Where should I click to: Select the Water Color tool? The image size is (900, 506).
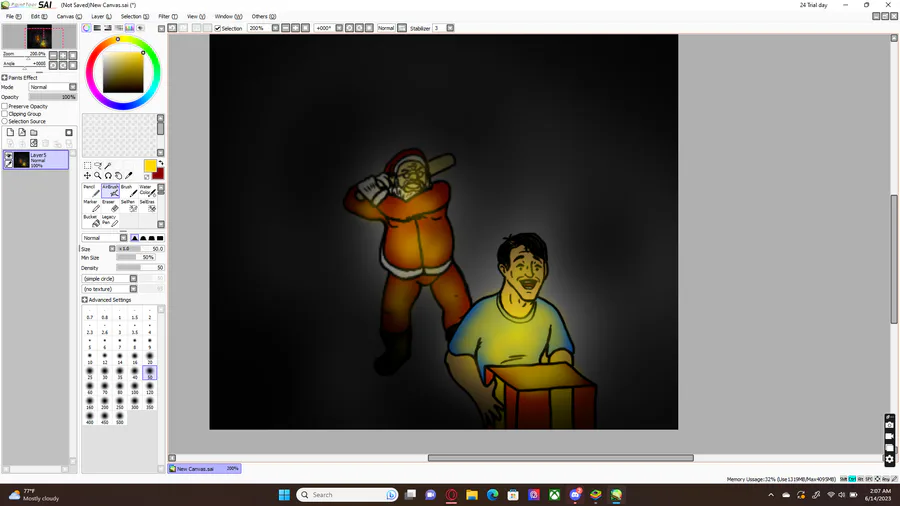(147, 190)
